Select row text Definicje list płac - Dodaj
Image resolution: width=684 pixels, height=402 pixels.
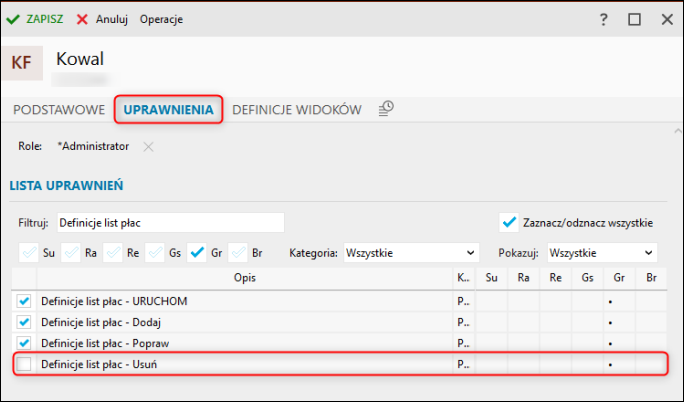(x=101, y=322)
